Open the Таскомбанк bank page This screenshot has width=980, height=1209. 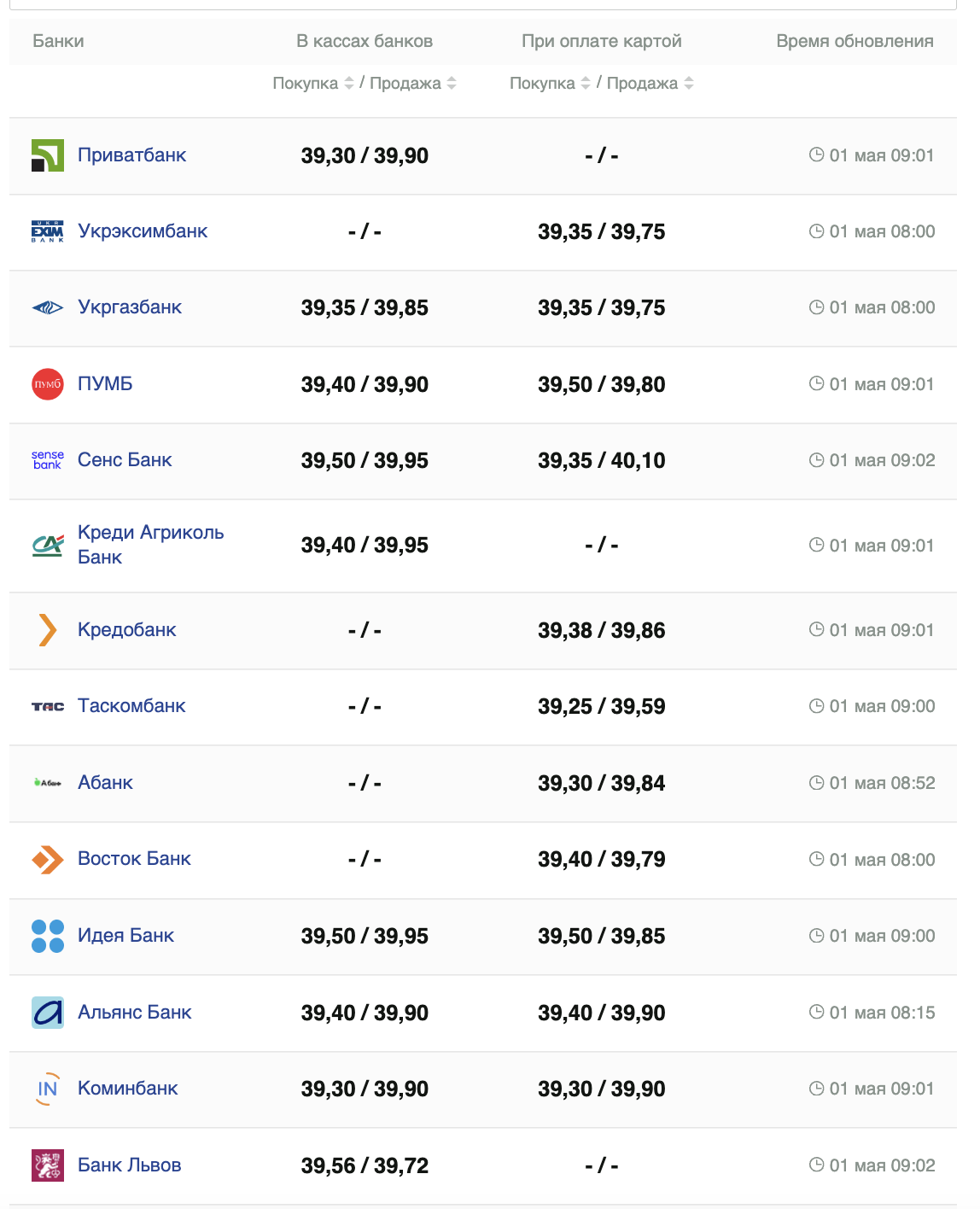pos(131,706)
